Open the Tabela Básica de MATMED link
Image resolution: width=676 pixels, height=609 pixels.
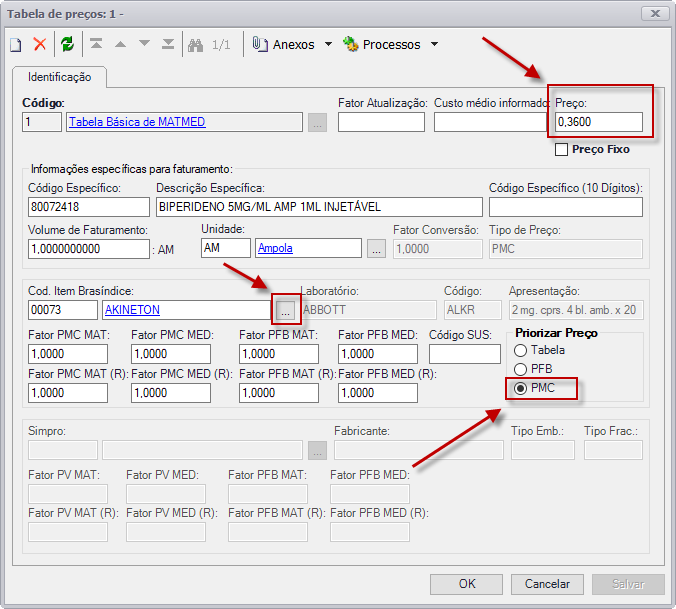pyautogui.click(x=137, y=122)
